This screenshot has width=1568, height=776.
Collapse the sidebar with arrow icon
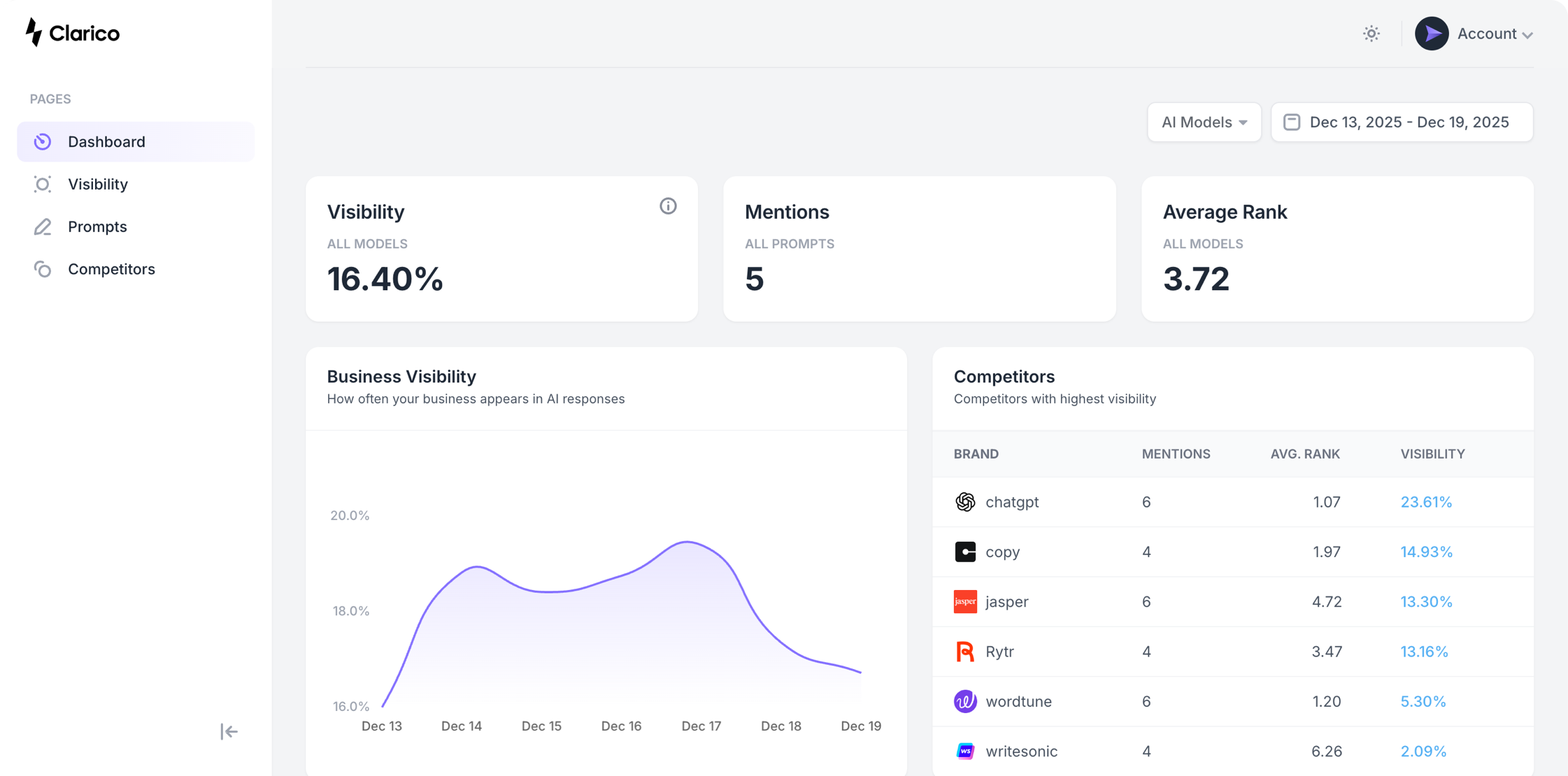tap(229, 731)
